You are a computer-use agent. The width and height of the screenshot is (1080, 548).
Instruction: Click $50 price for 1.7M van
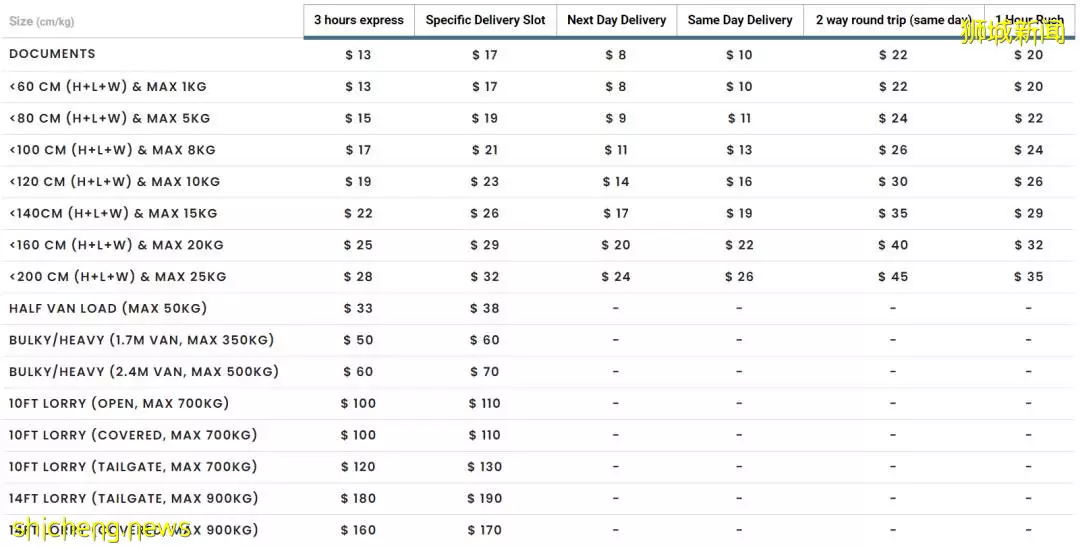(x=358, y=340)
